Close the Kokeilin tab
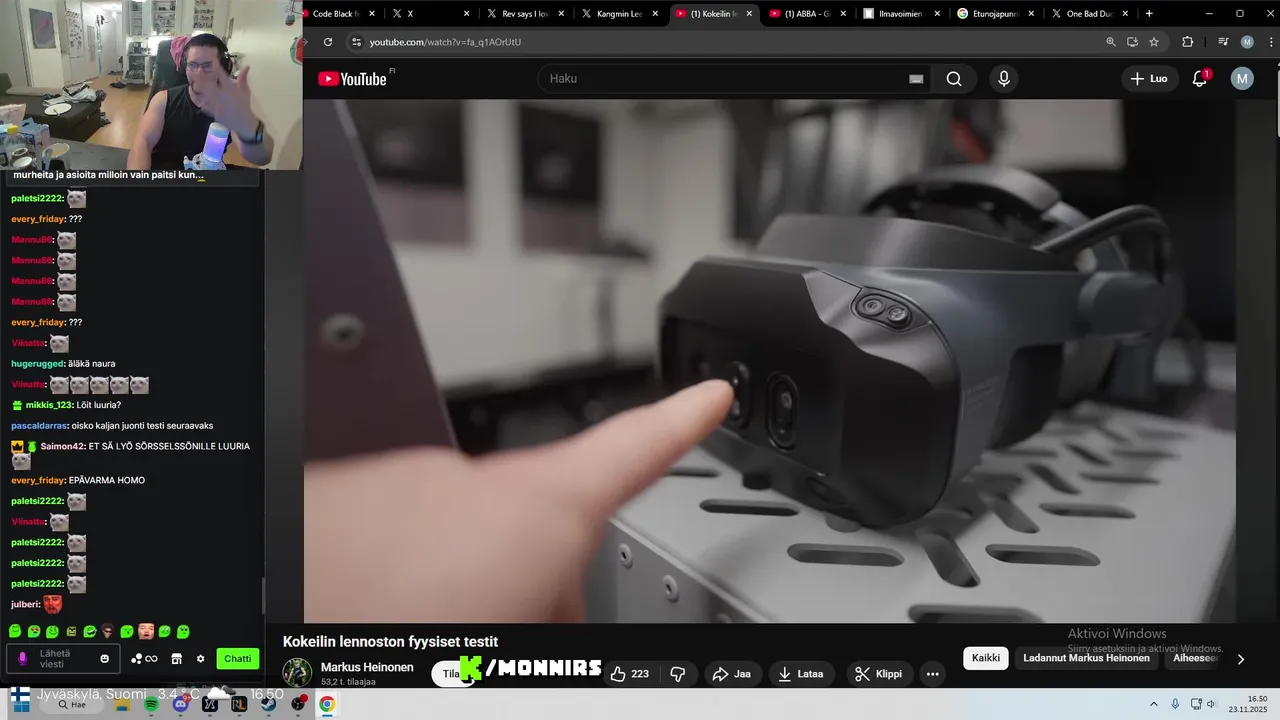The width and height of the screenshot is (1280, 720). [749, 14]
